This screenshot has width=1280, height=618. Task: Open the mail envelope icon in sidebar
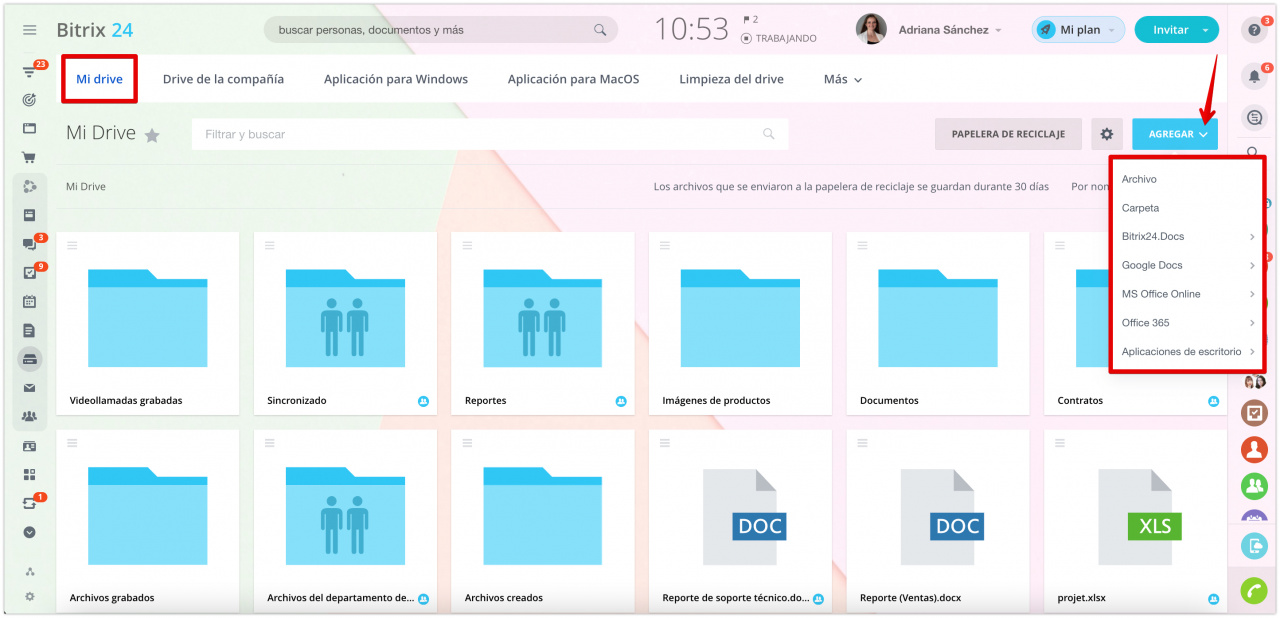click(x=30, y=388)
